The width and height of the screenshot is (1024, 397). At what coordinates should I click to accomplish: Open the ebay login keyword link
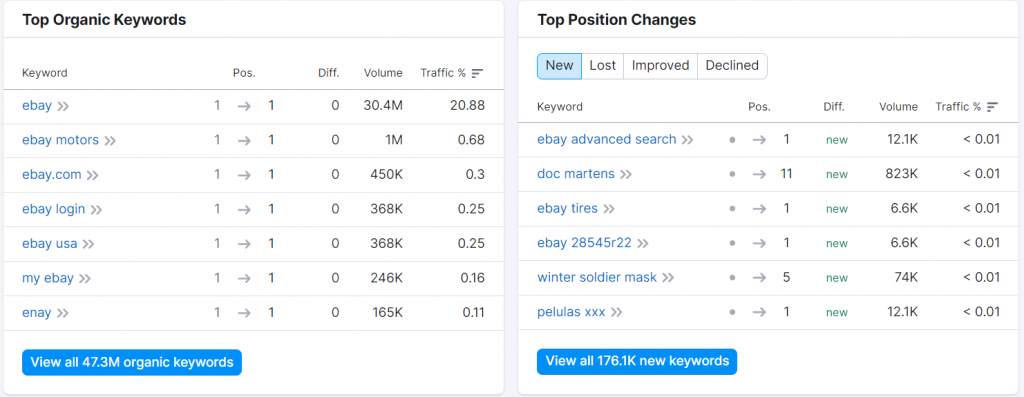(54, 210)
